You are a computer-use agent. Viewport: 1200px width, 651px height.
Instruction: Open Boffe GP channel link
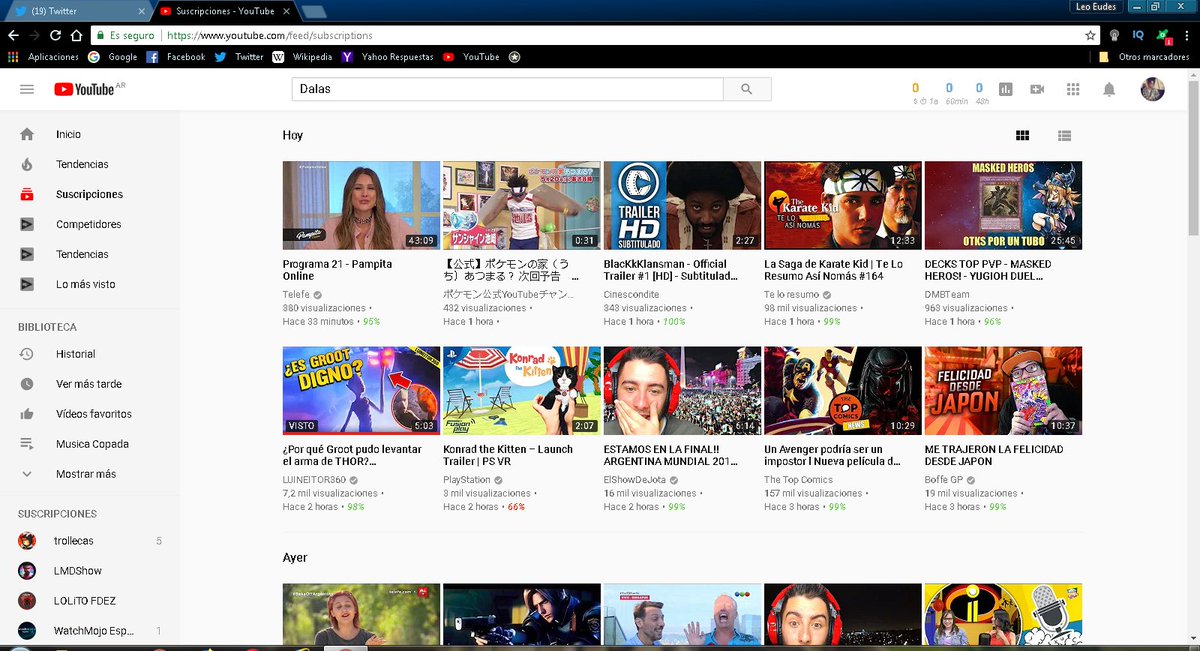944,480
